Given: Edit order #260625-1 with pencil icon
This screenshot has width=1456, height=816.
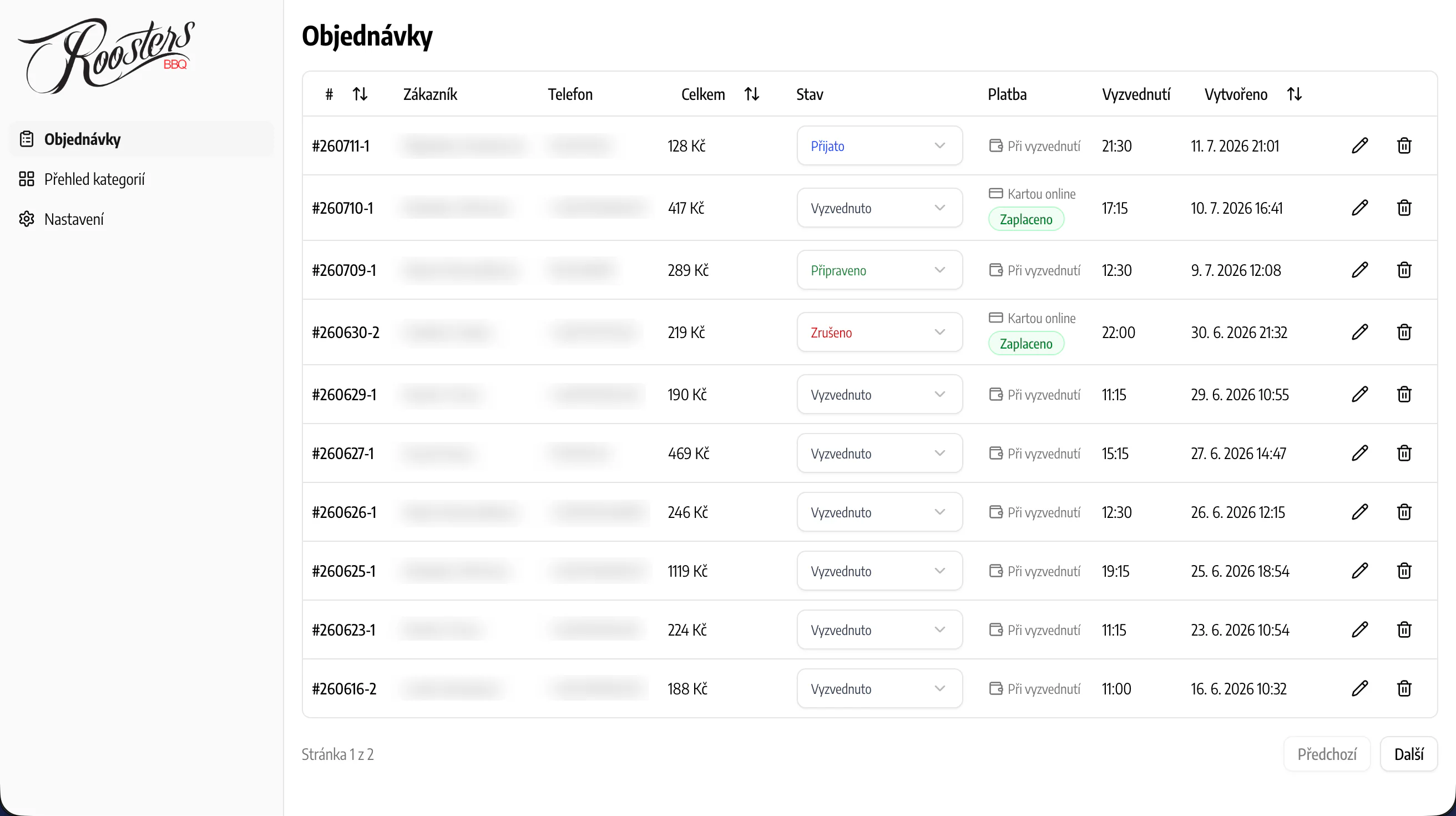Looking at the screenshot, I should (1360, 571).
